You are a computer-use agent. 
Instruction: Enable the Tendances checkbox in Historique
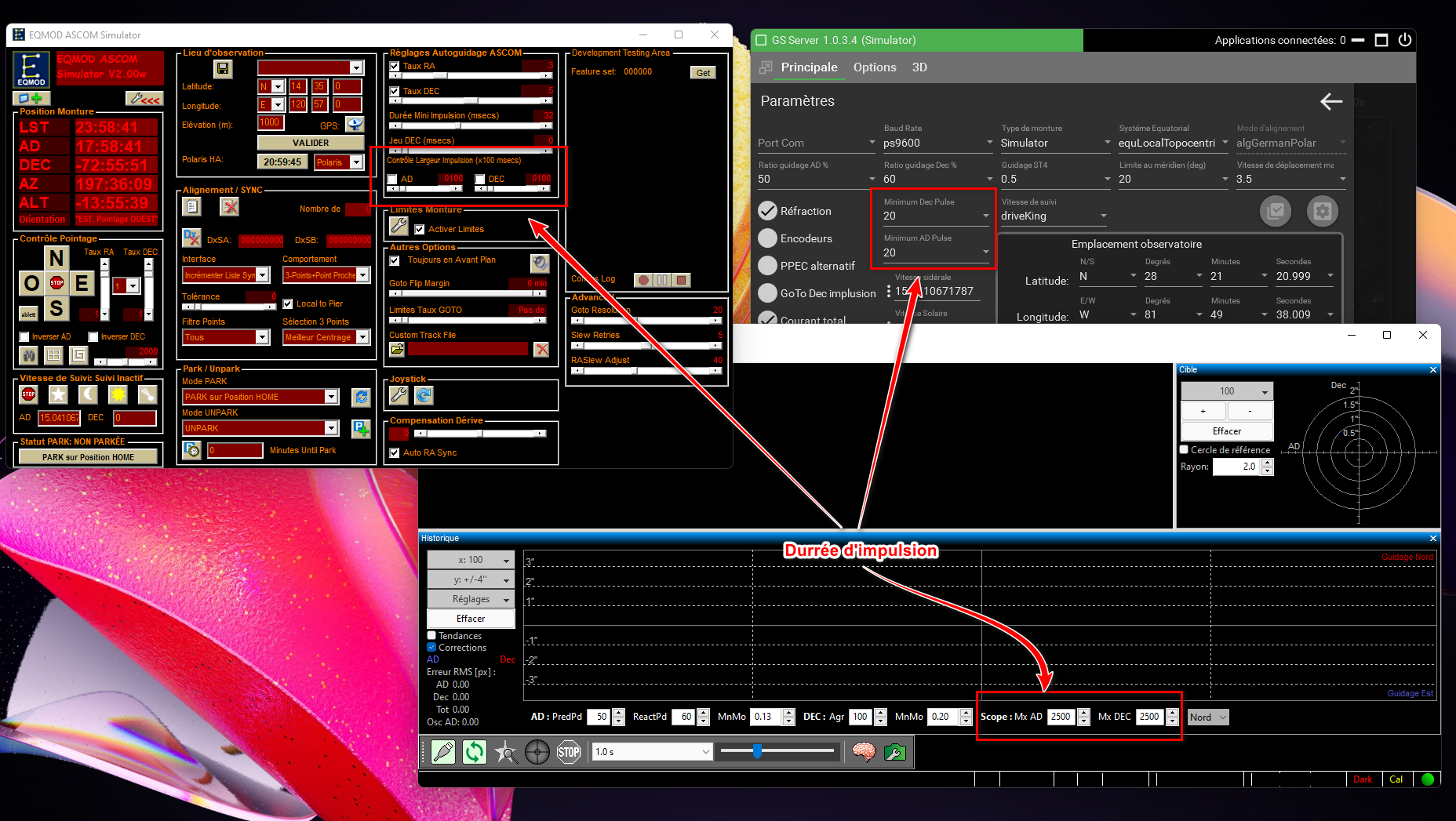[431, 636]
